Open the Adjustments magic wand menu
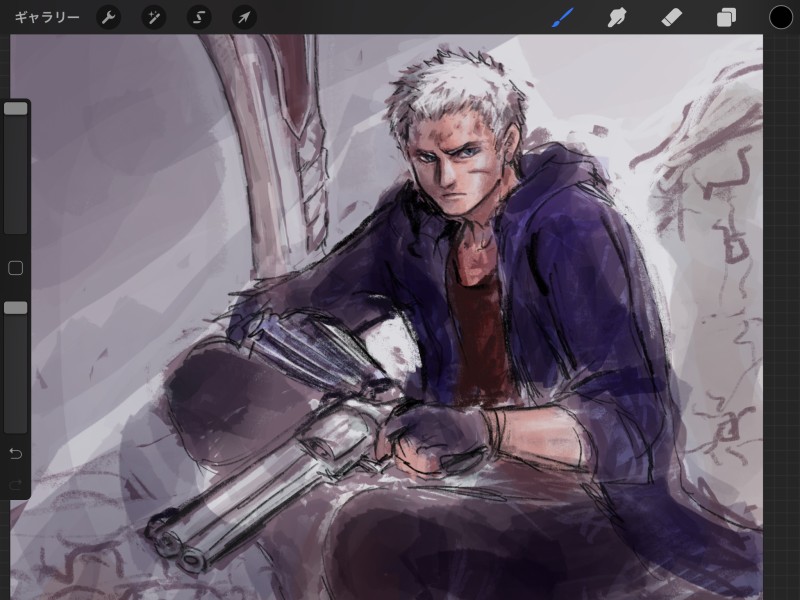 tap(154, 17)
